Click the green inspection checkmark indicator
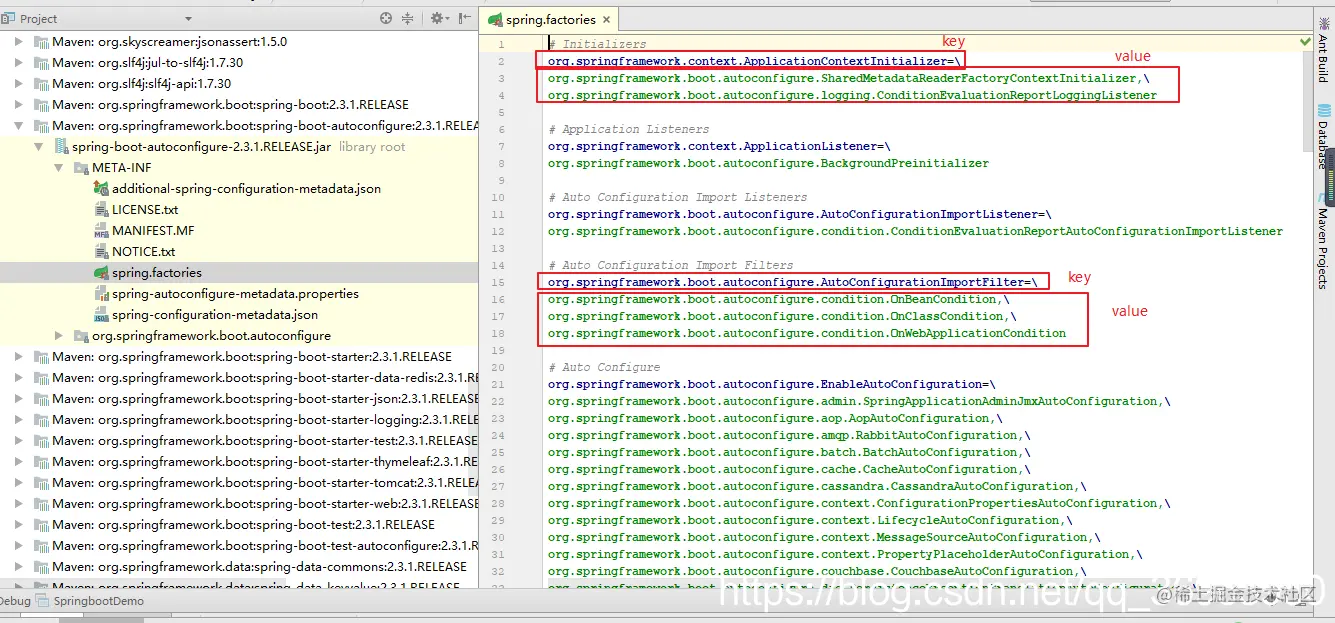The width and height of the screenshot is (1335, 623). [1305, 42]
